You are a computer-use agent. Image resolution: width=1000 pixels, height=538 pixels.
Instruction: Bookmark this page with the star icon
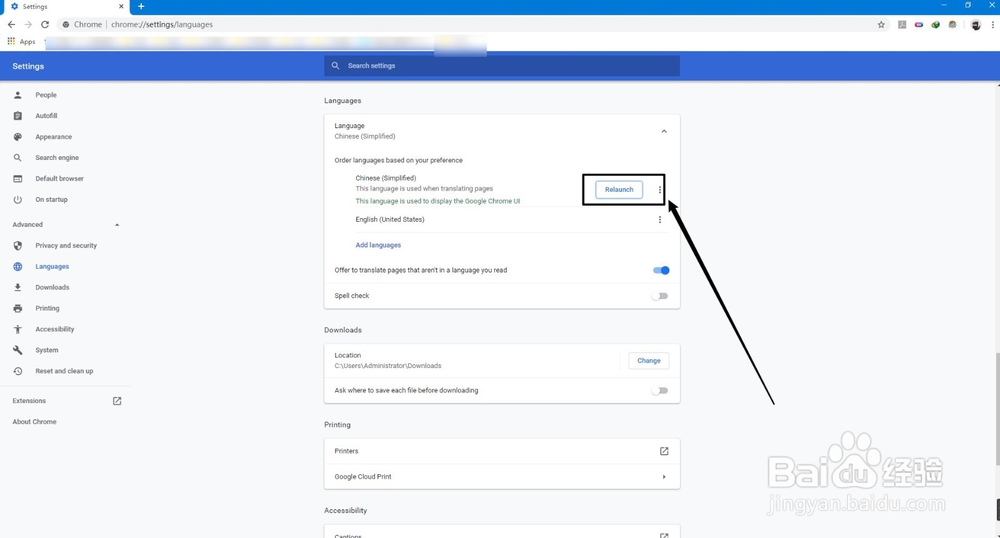click(881, 24)
